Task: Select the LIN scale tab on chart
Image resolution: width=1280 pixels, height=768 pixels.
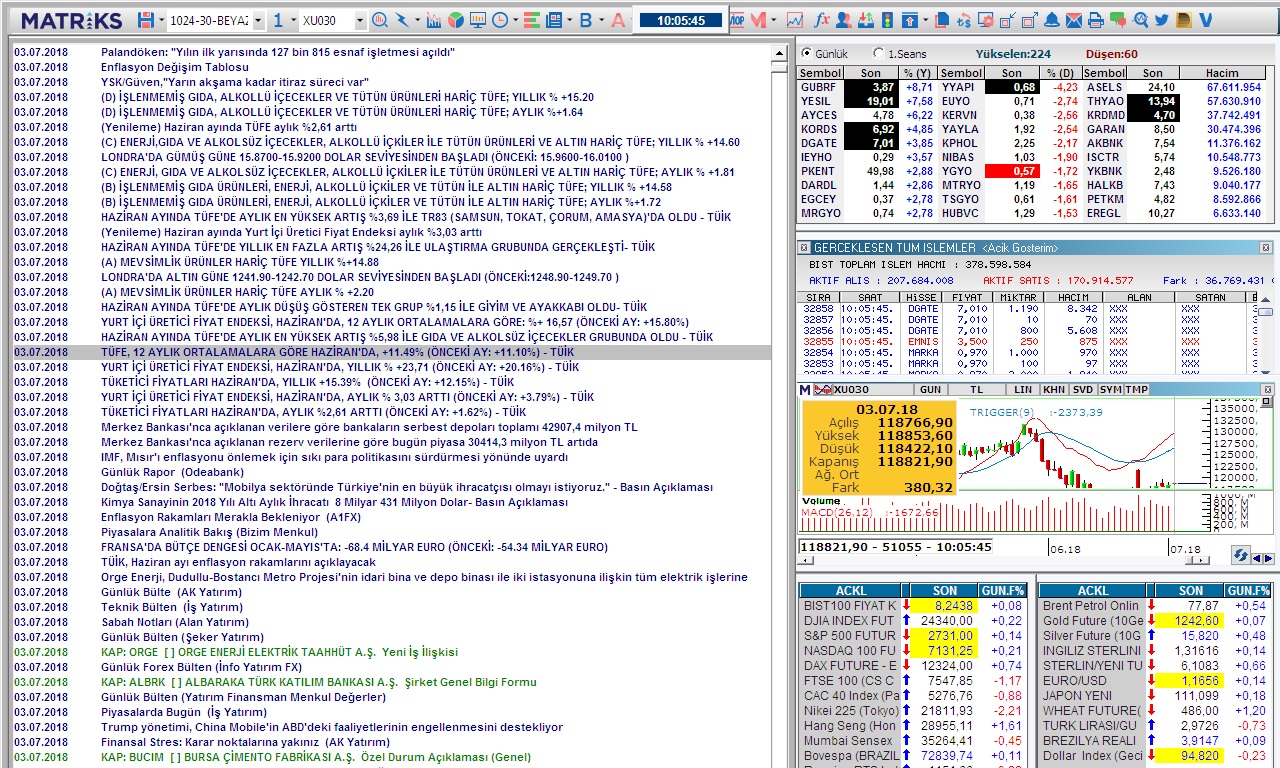Action: tap(1022, 389)
